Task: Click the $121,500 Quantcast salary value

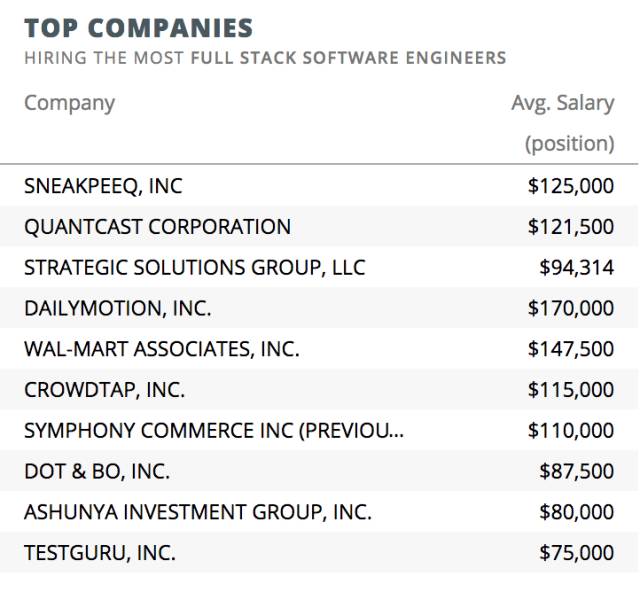Action: click(x=570, y=227)
